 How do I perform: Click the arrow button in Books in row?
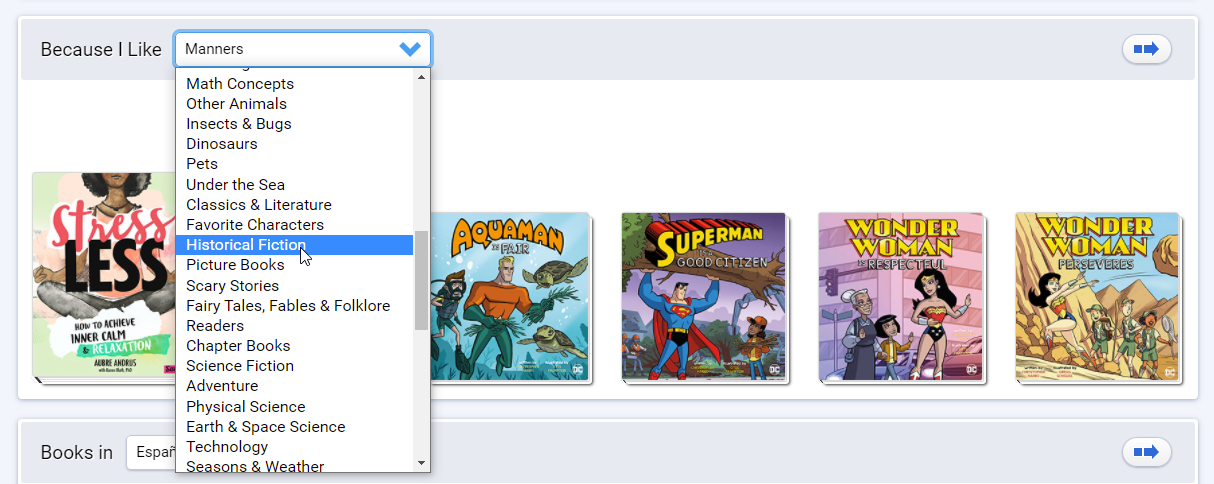click(1146, 453)
